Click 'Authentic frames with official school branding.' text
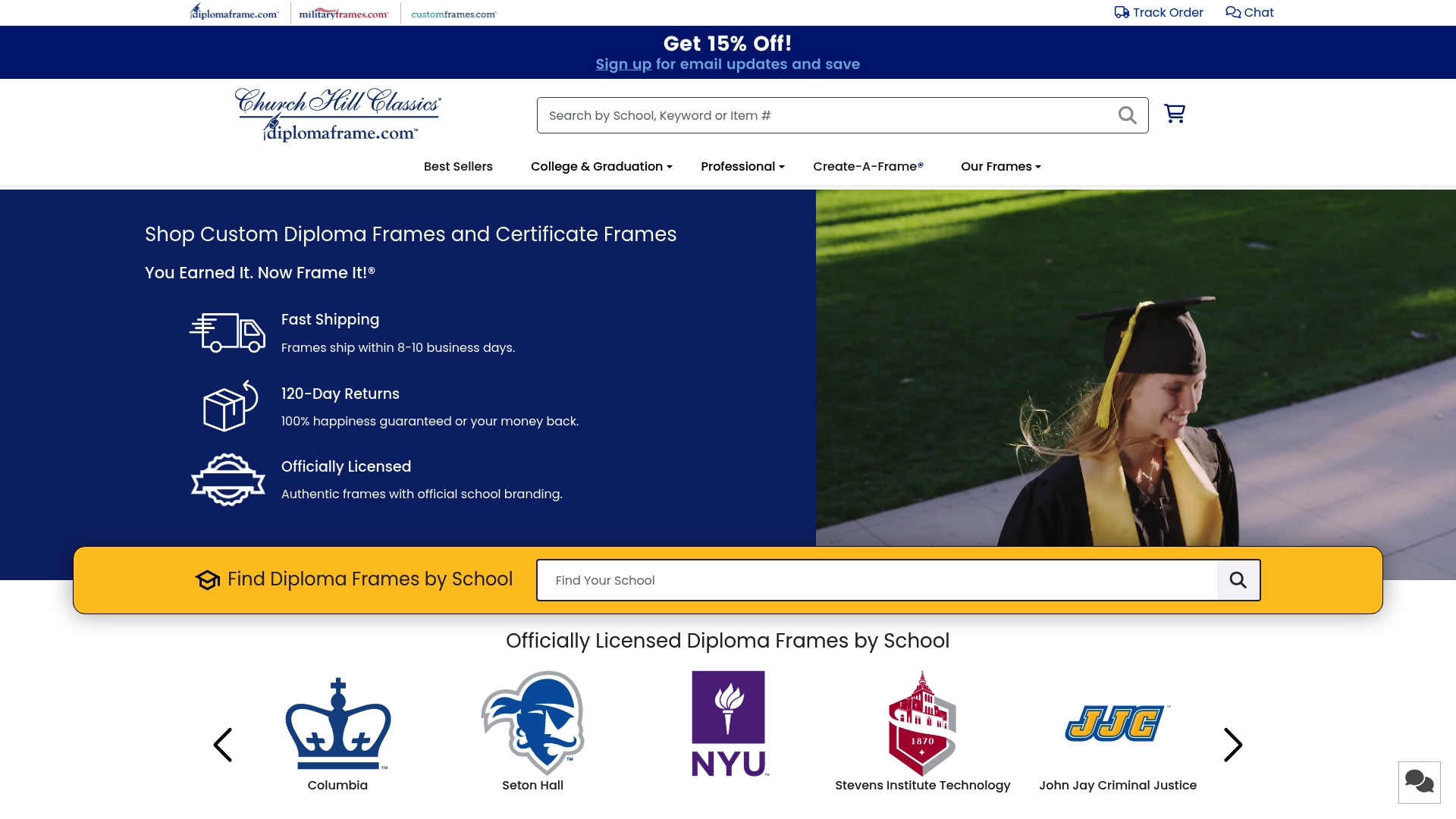Viewport: 1456px width, 819px height. [422, 494]
